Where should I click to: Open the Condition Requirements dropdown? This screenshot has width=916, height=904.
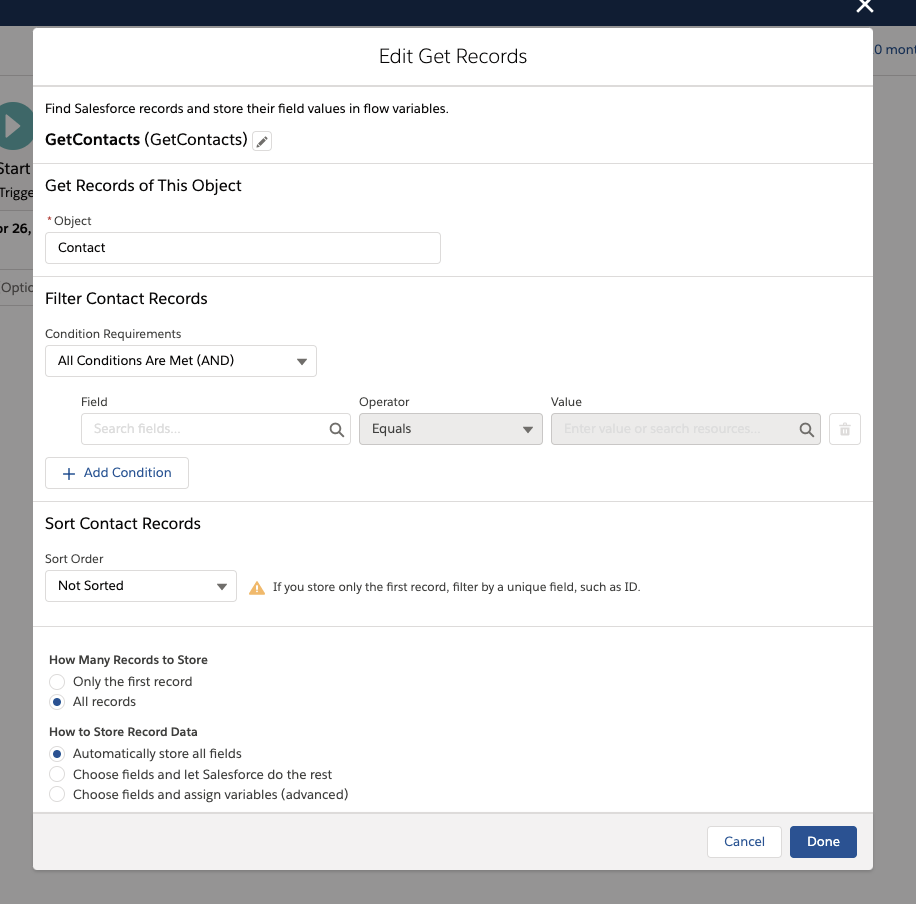click(x=181, y=361)
